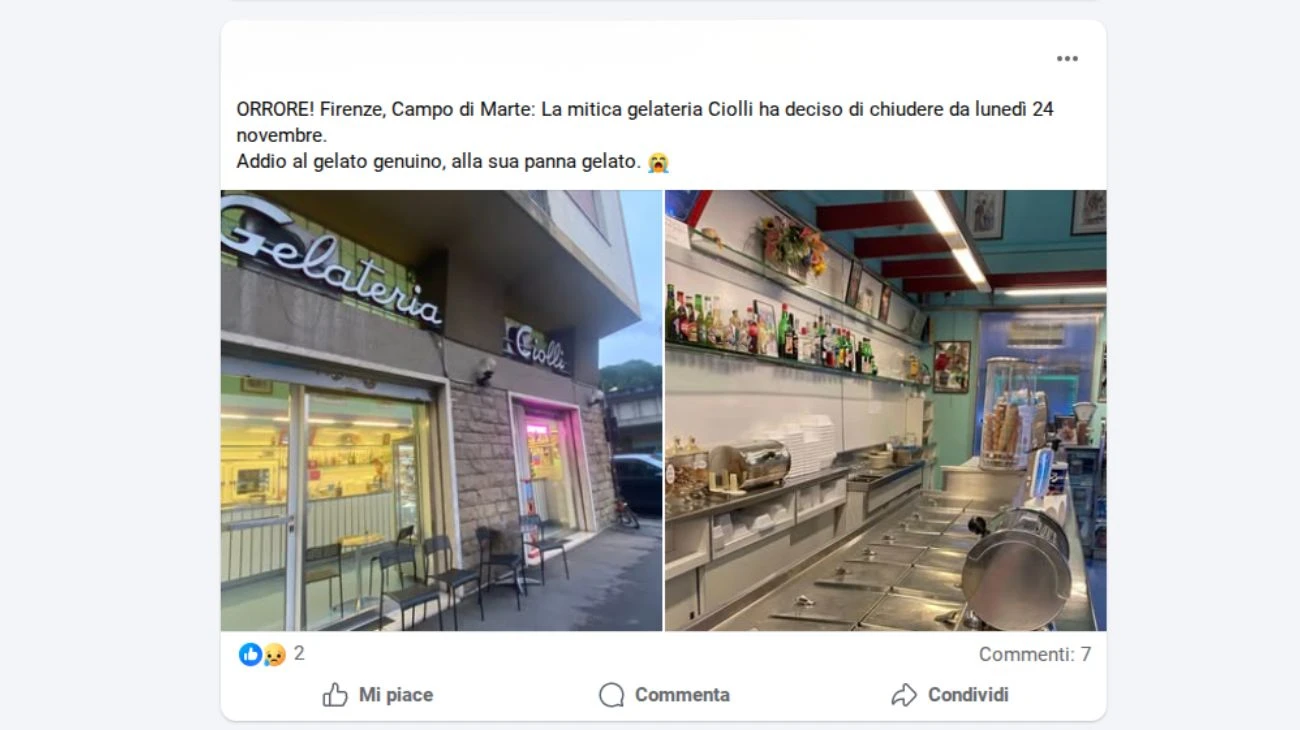1300x730 pixels.
Task: Open the gelateria storefront photo
Action: [x=441, y=411]
